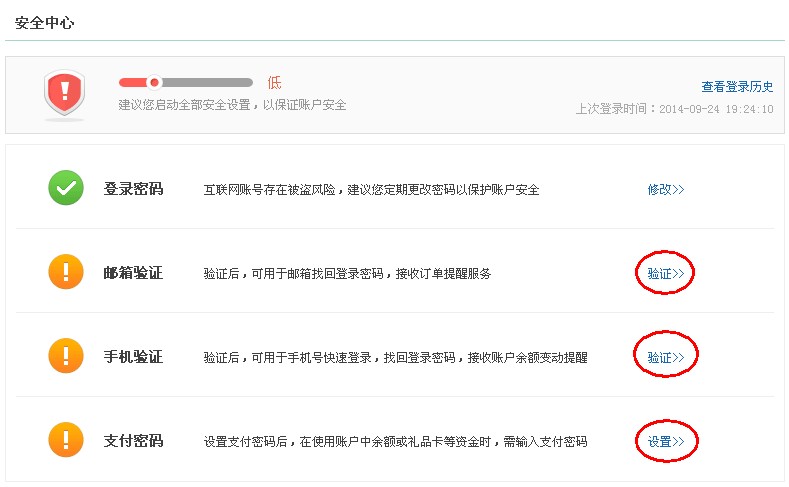Select the 登录密码 heading
The image size is (789, 487).
[x=133, y=189]
